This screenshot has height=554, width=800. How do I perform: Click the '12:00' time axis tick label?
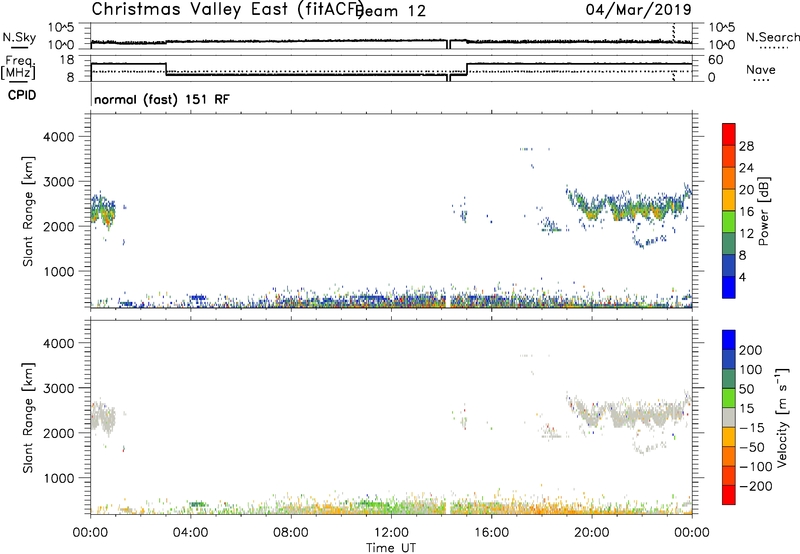pos(391,533)
